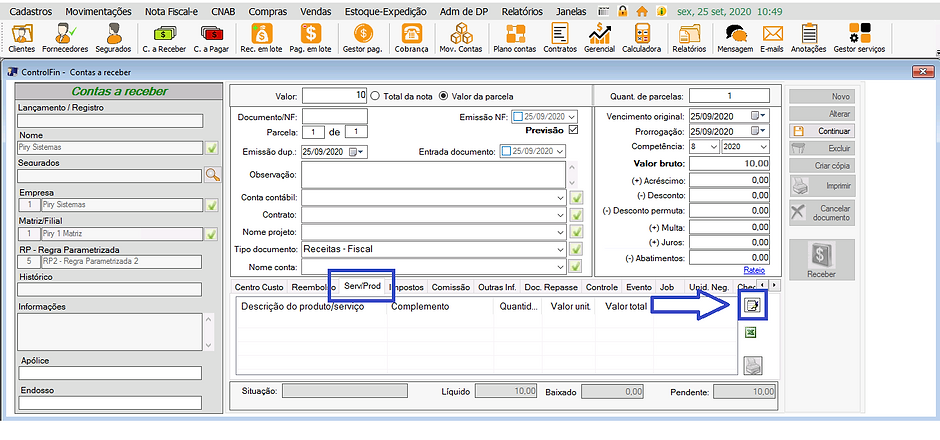This screenshot has height=440, width=940.
Task: Open the Cadastros menu
Action: [32, 11]
